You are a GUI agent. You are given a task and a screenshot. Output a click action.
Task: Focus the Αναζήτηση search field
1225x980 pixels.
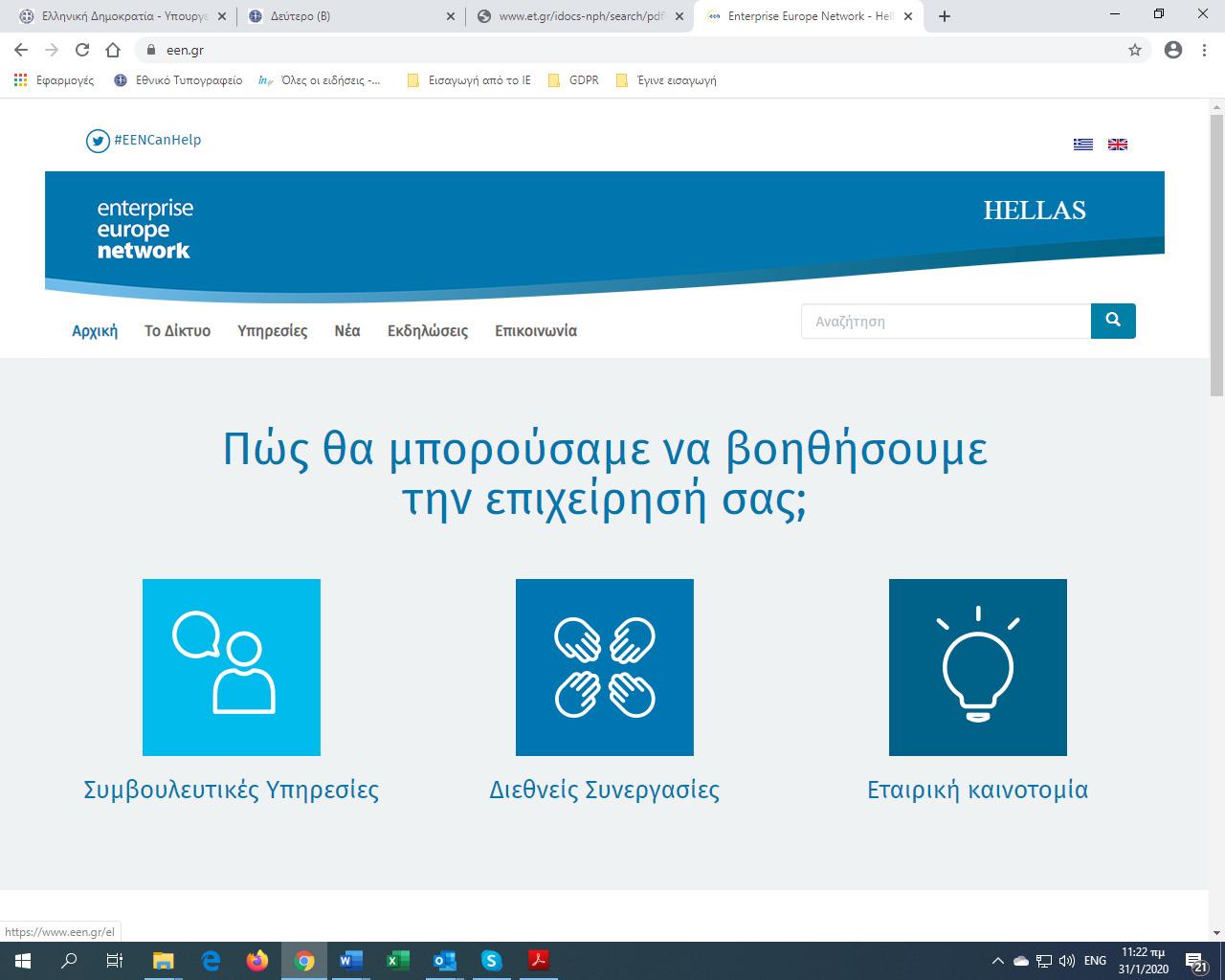click(946, 321)
